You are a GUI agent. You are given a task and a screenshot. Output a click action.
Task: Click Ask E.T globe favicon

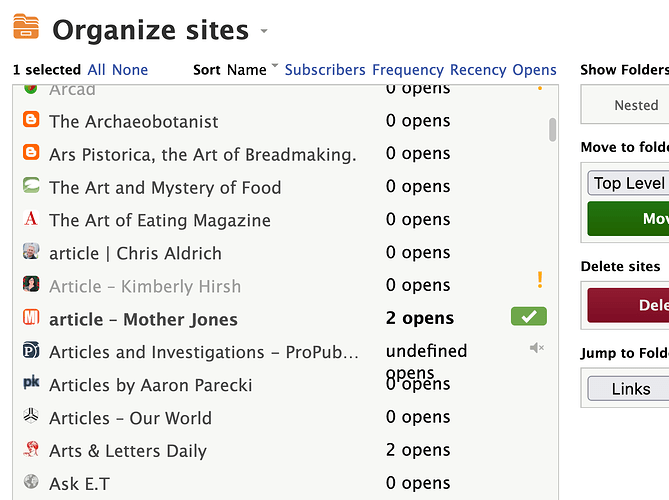31,481
